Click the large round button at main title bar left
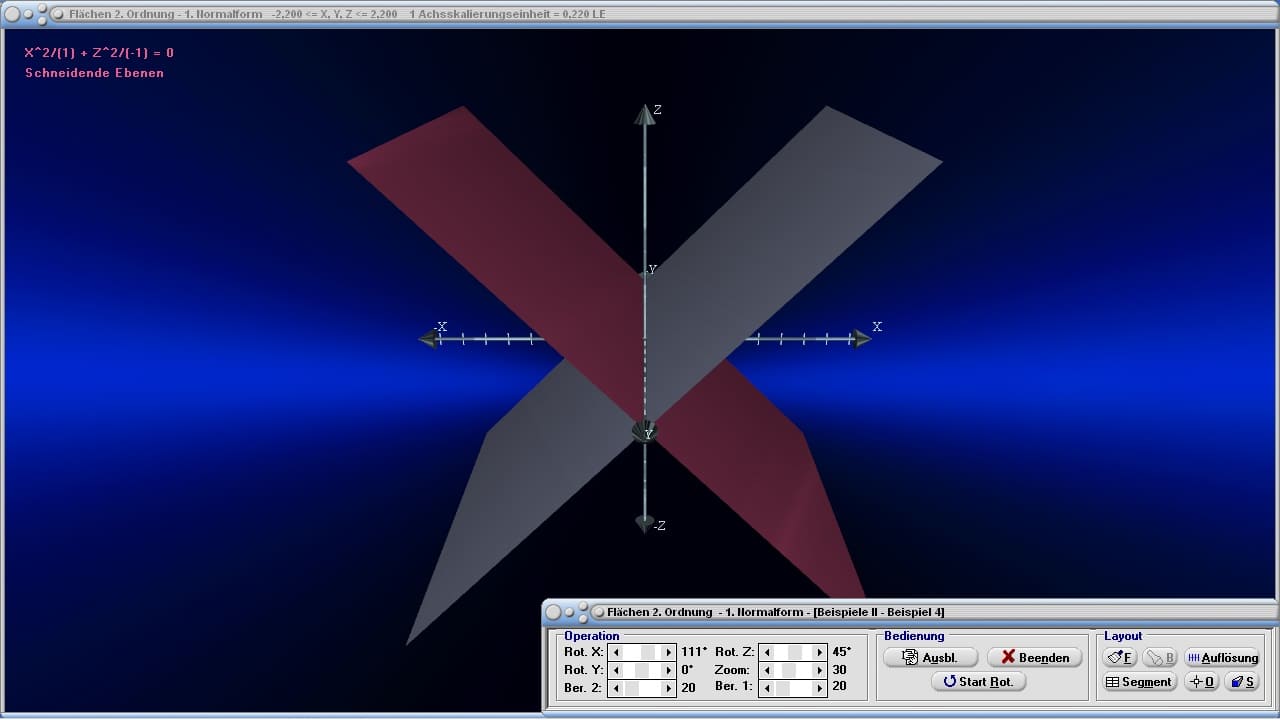 [x=13, y=14]
